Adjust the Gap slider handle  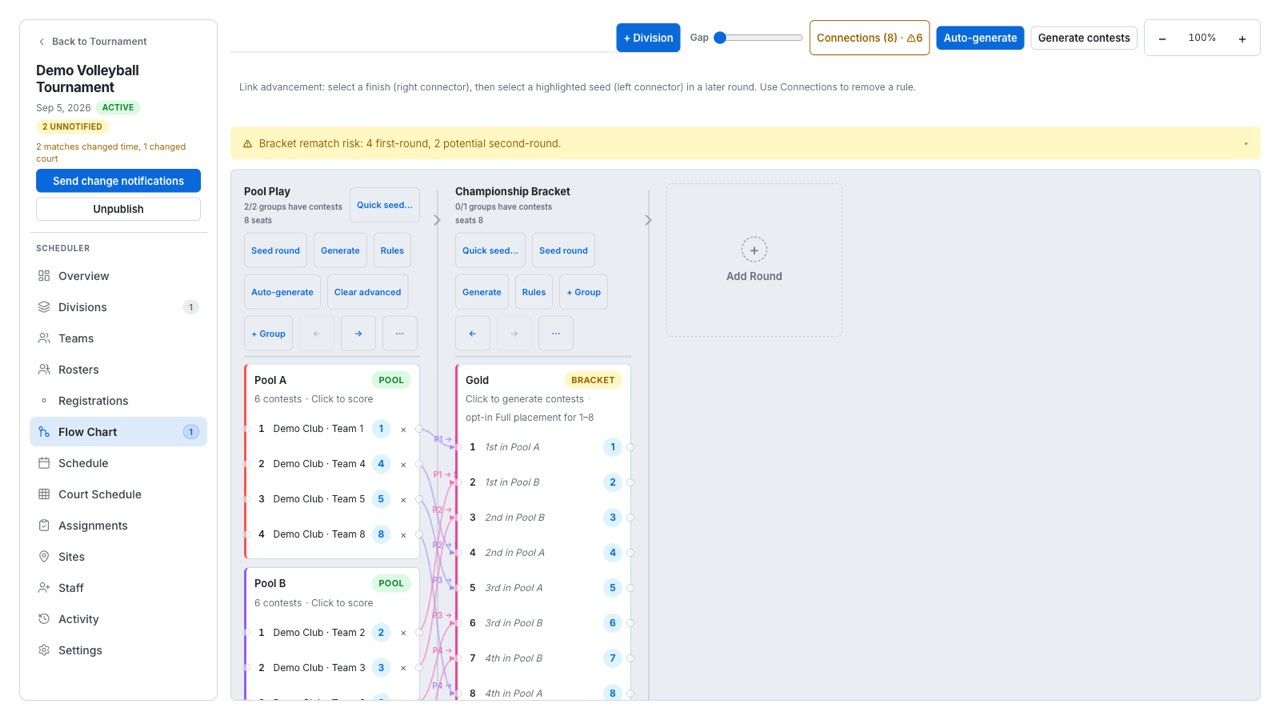click(720, 38)
